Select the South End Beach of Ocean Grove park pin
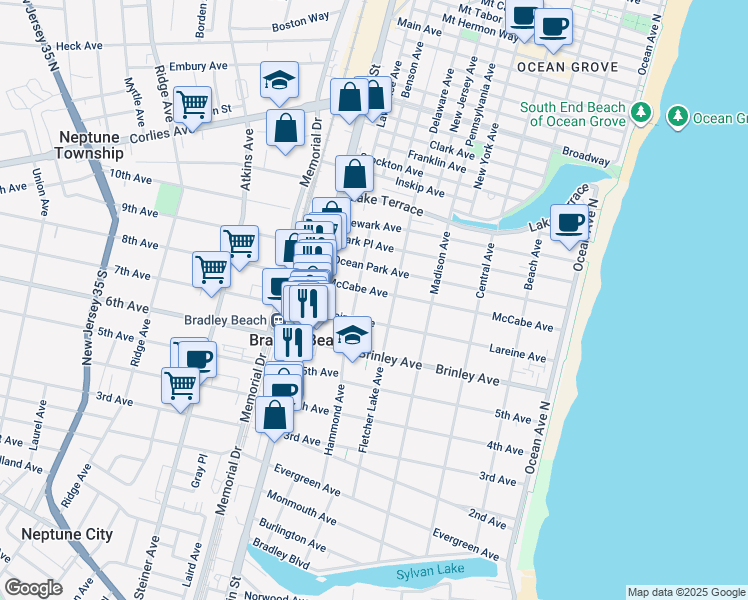748x600 pixels. tap(641, 114)
